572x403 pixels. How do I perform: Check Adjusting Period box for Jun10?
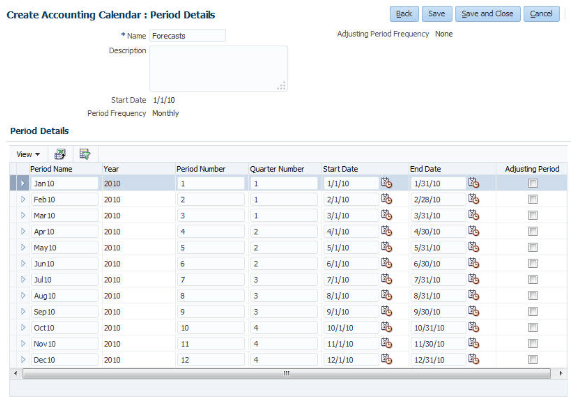533,263
